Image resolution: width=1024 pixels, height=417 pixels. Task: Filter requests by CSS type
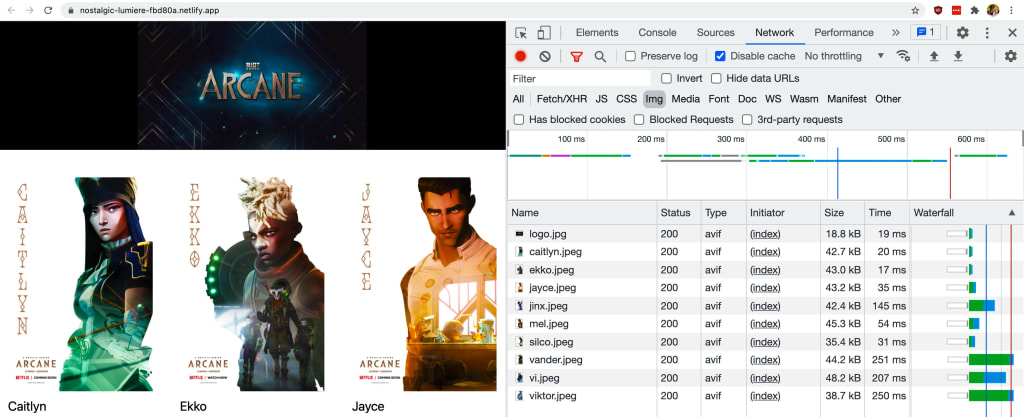click(x=626, y=99)
